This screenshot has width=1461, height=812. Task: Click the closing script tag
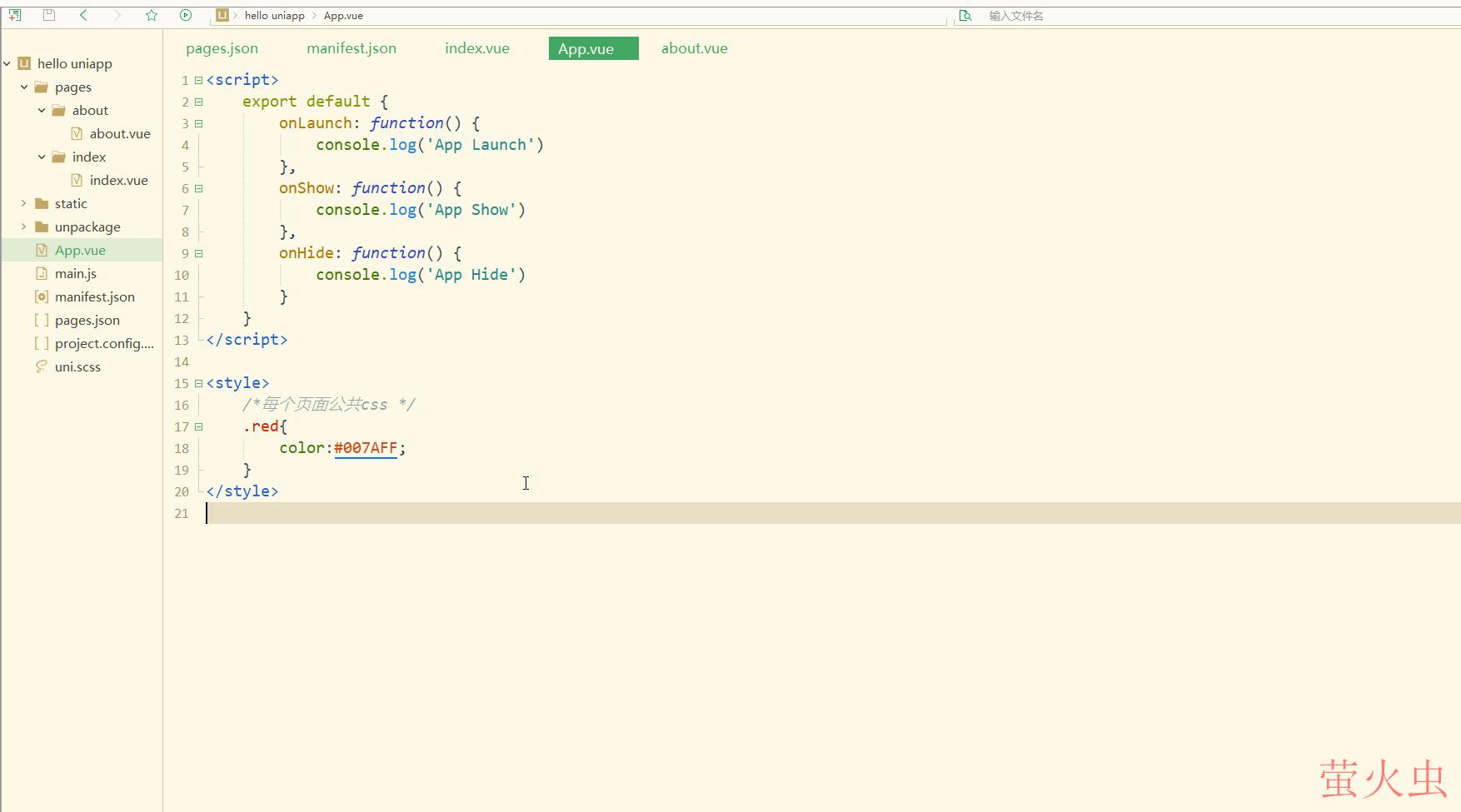247,340
